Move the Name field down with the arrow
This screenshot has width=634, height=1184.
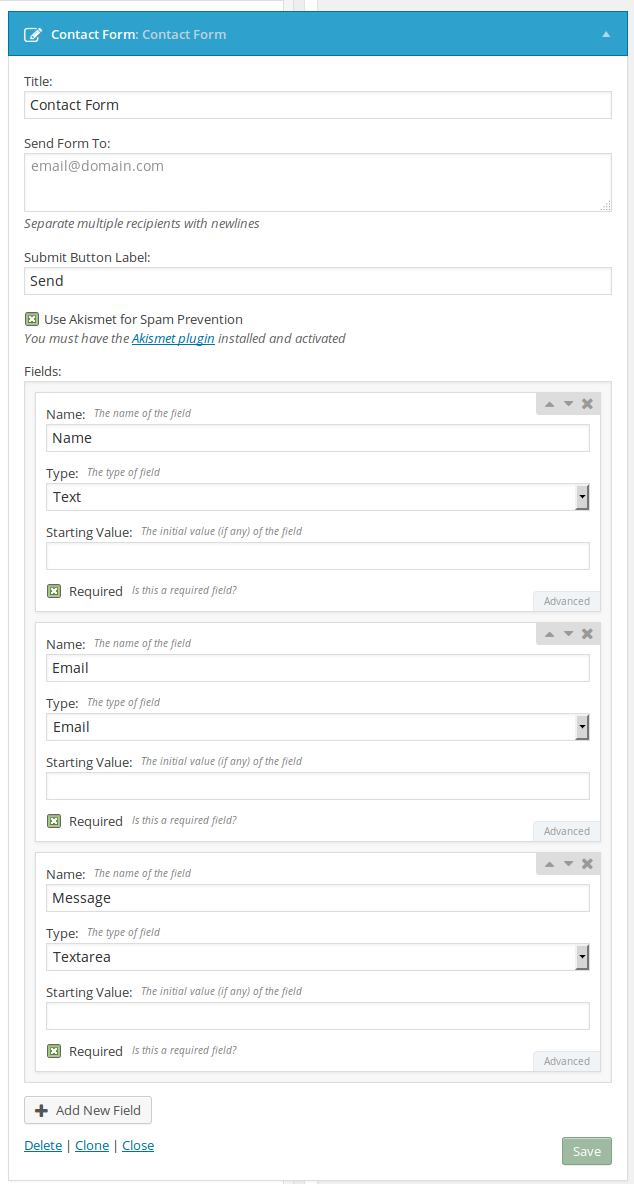(x=568, y=404)
